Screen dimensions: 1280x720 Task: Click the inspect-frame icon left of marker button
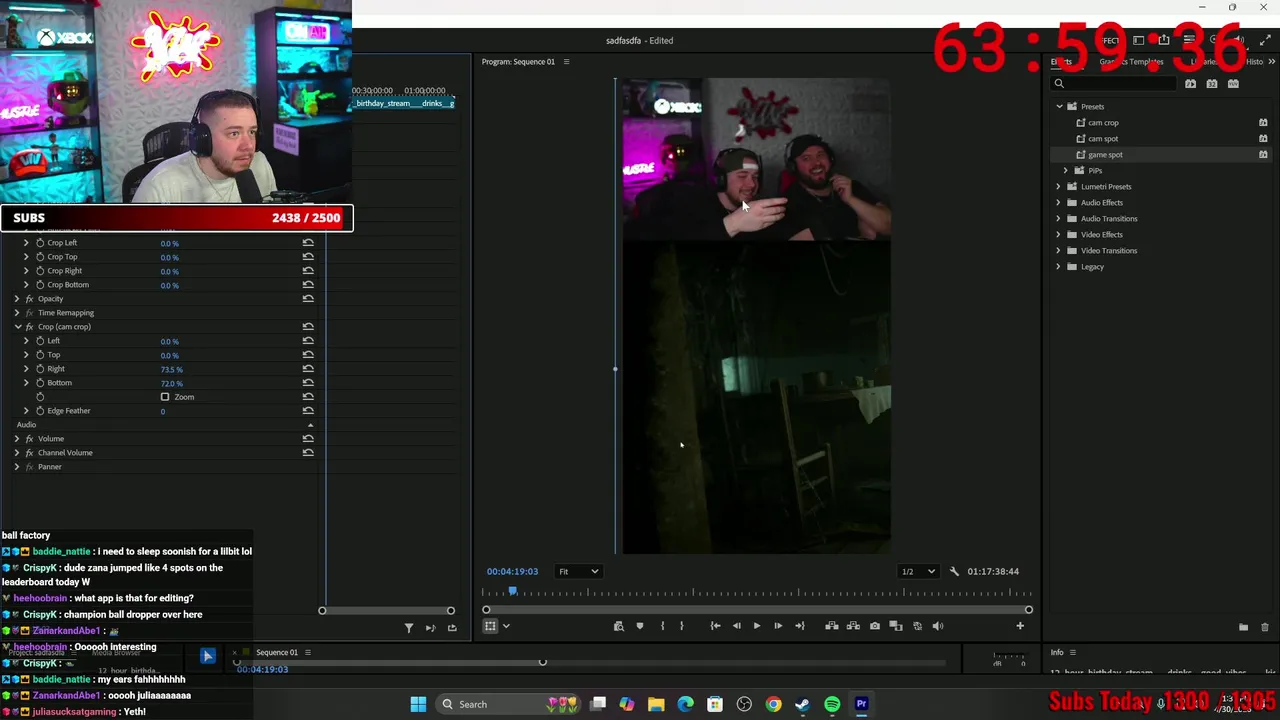tap(618, 626)
